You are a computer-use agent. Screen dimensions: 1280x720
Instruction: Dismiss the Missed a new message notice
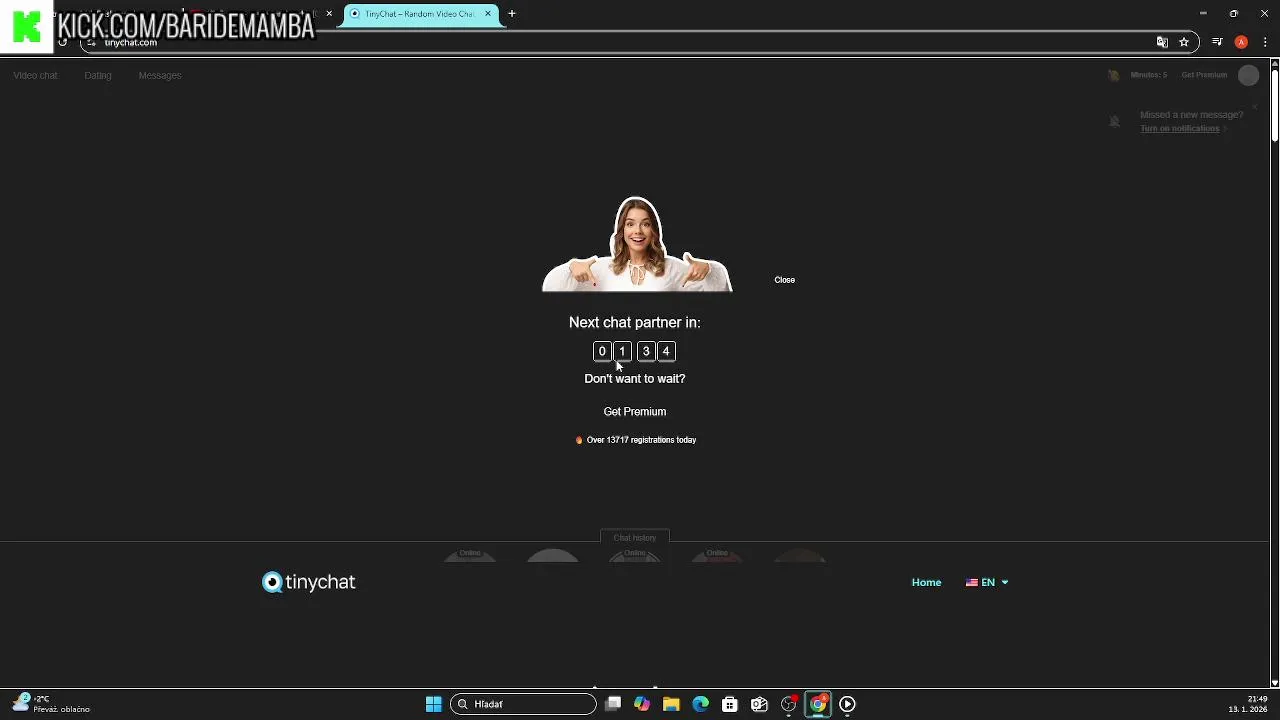(x=1254, y=107)
